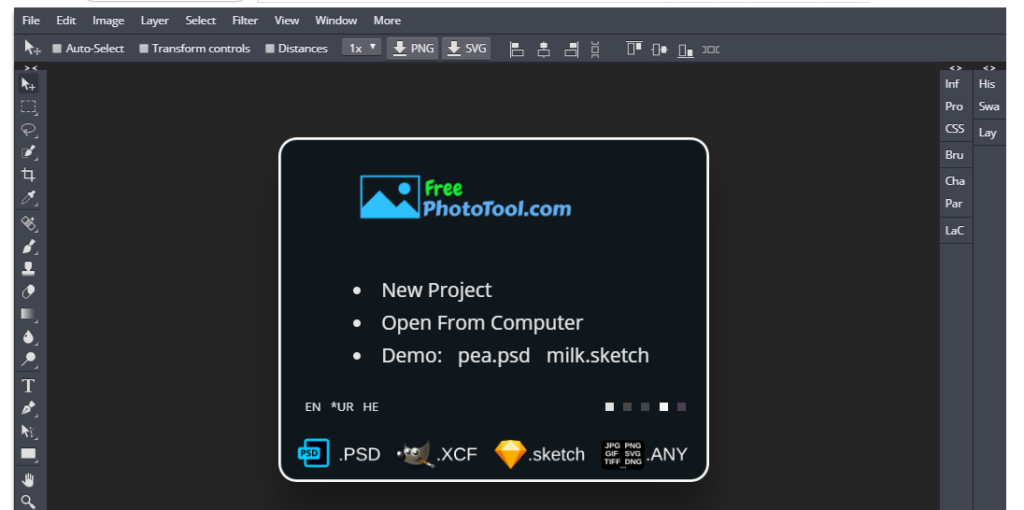The image size is (1024, 510).
Task: Export as SVG using download button
Action: coord(466,48)
